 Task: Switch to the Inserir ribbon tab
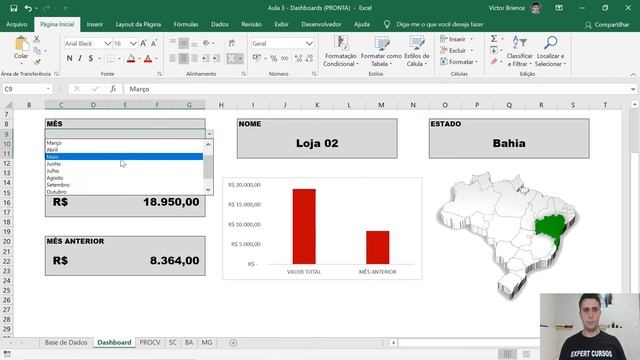pos(94,24)
